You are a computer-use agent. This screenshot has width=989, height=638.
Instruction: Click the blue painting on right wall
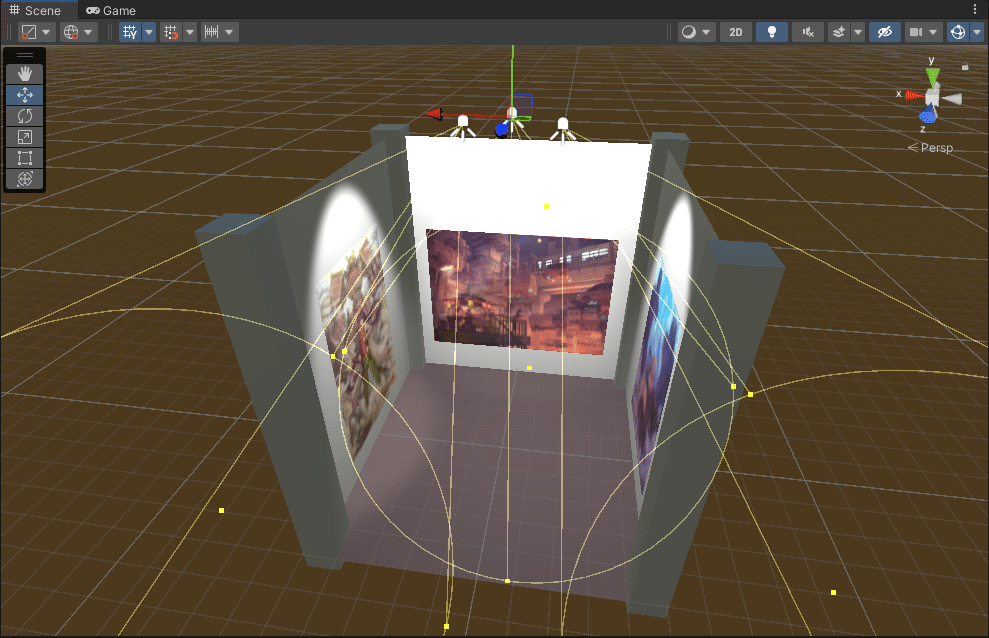click(x=656, y=372)
